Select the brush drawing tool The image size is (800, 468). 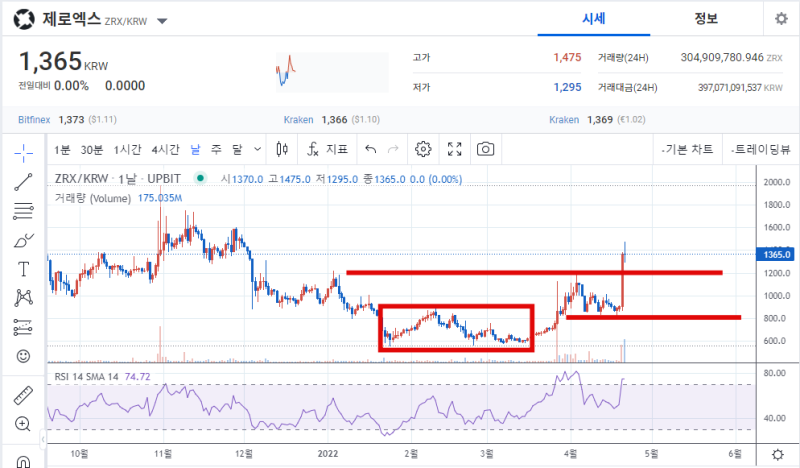[23, 240]
